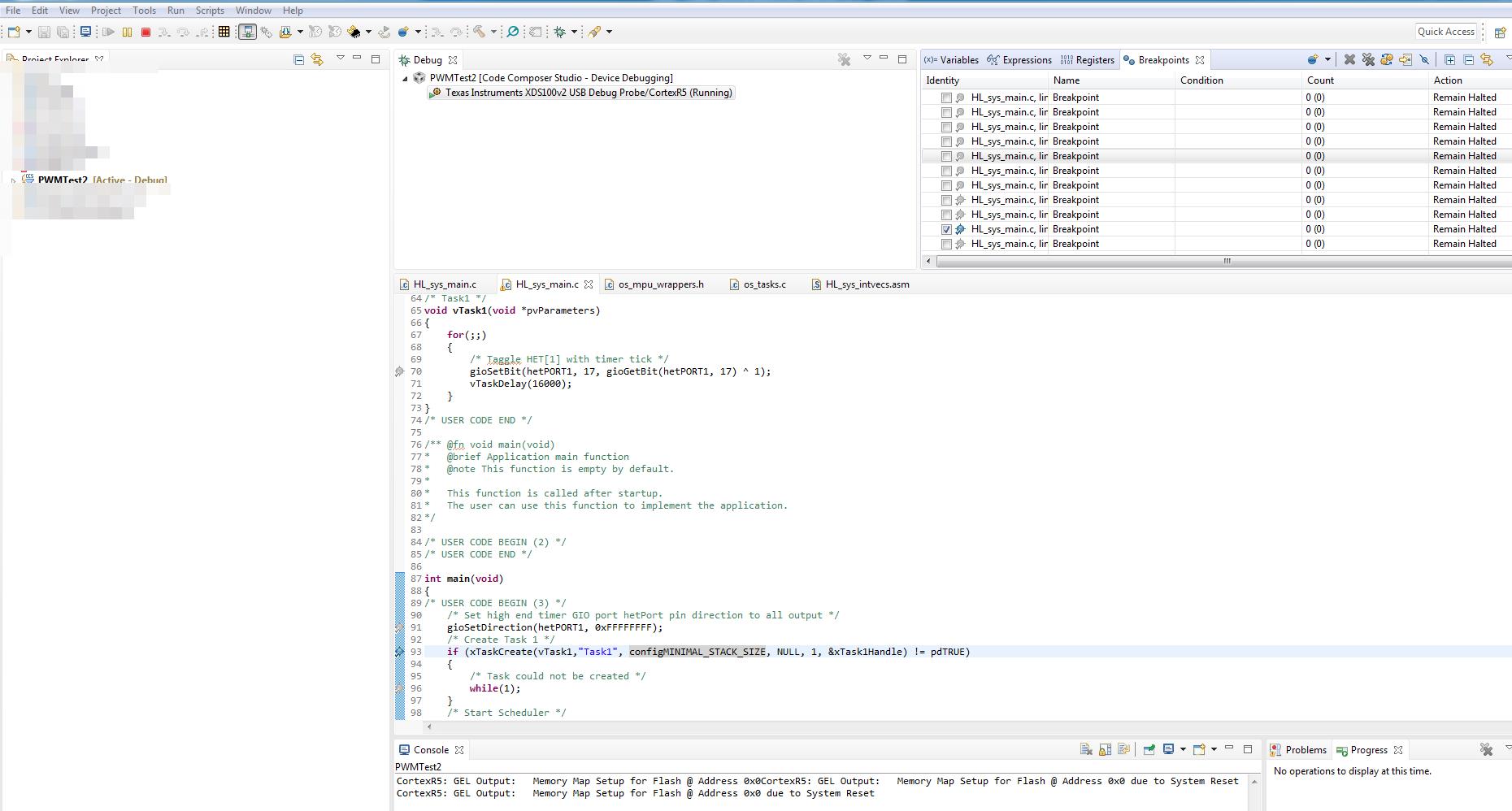Expand the PWMTest2 project tree node
Image resolution: width=1512 pixels, height=811 pixels.
pos(13,180)
